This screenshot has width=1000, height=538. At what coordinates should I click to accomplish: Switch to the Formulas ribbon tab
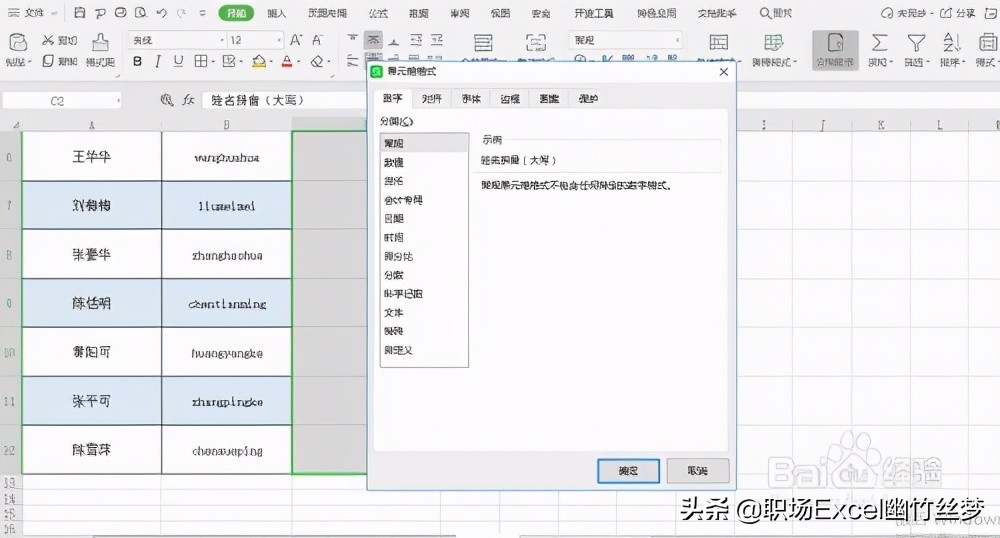point(378,12)
